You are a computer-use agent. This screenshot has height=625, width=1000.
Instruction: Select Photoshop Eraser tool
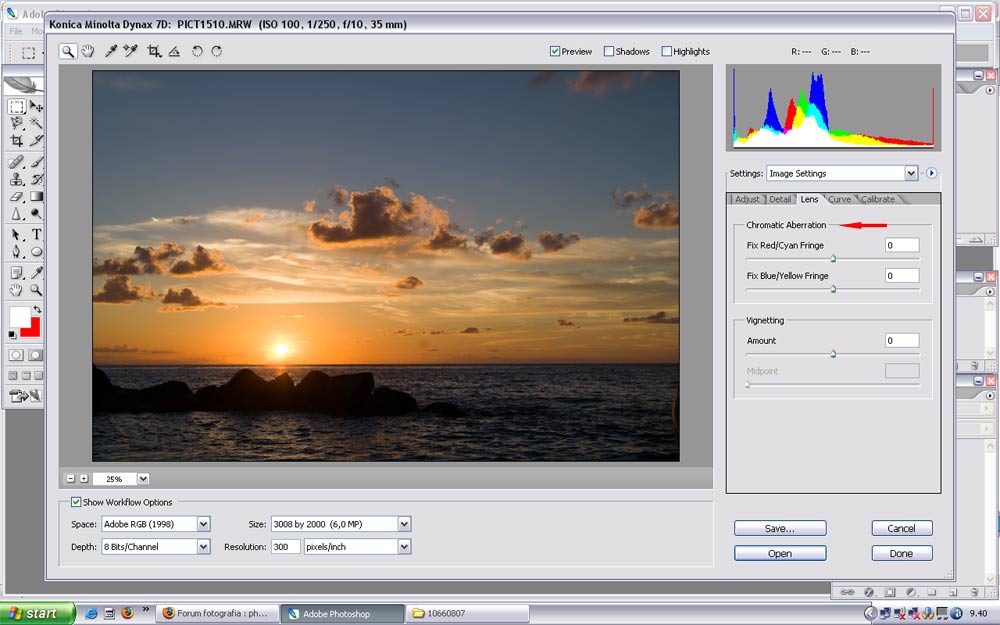point(17,196)
